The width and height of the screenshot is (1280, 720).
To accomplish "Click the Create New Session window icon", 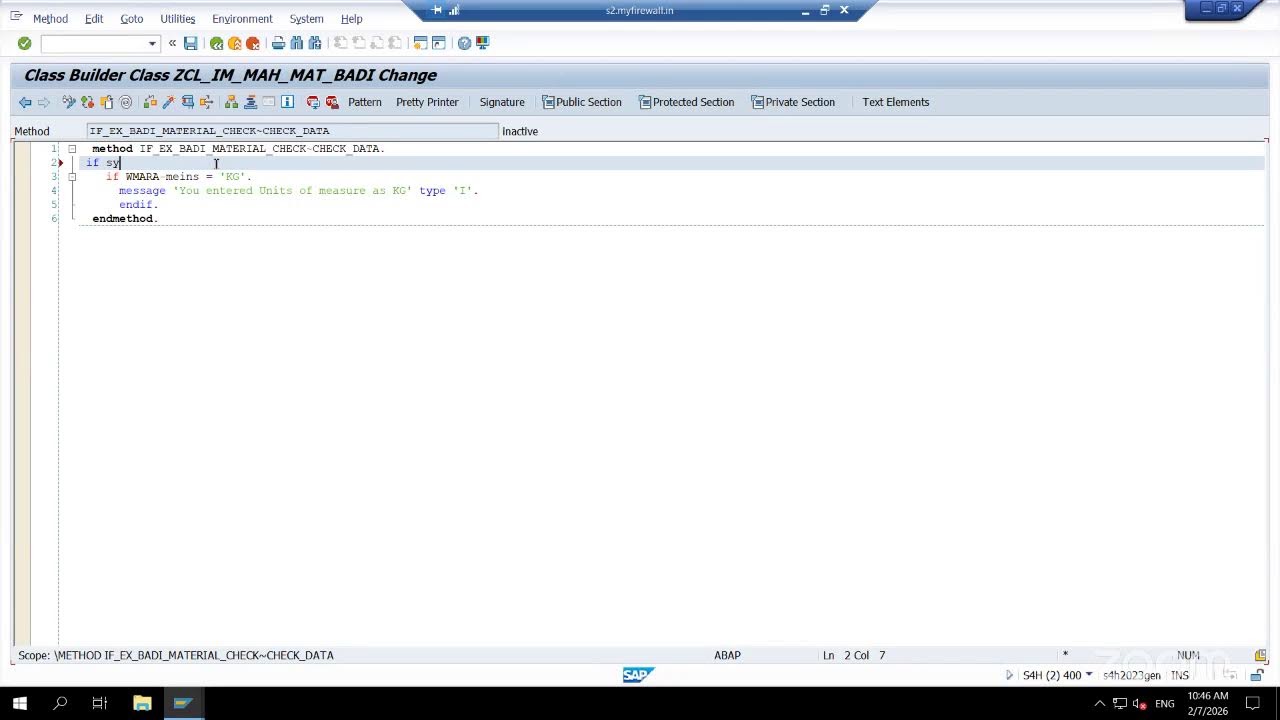I will [x=421, y=43].
